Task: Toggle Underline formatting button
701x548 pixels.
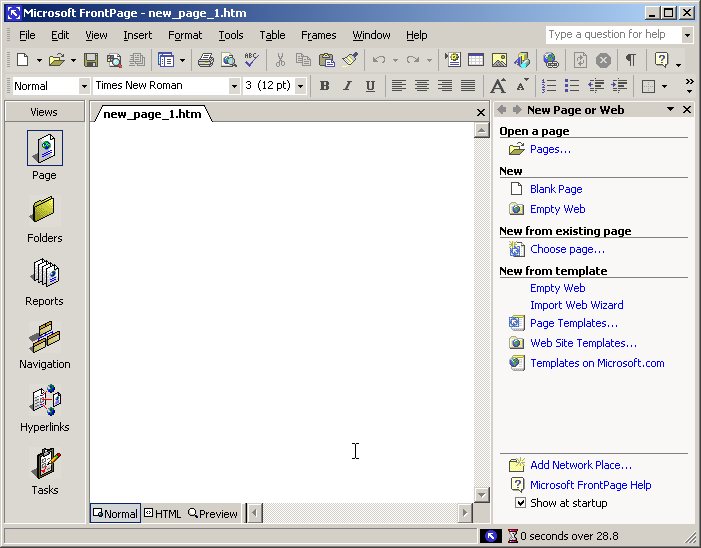Action: (x=370, y=85)
